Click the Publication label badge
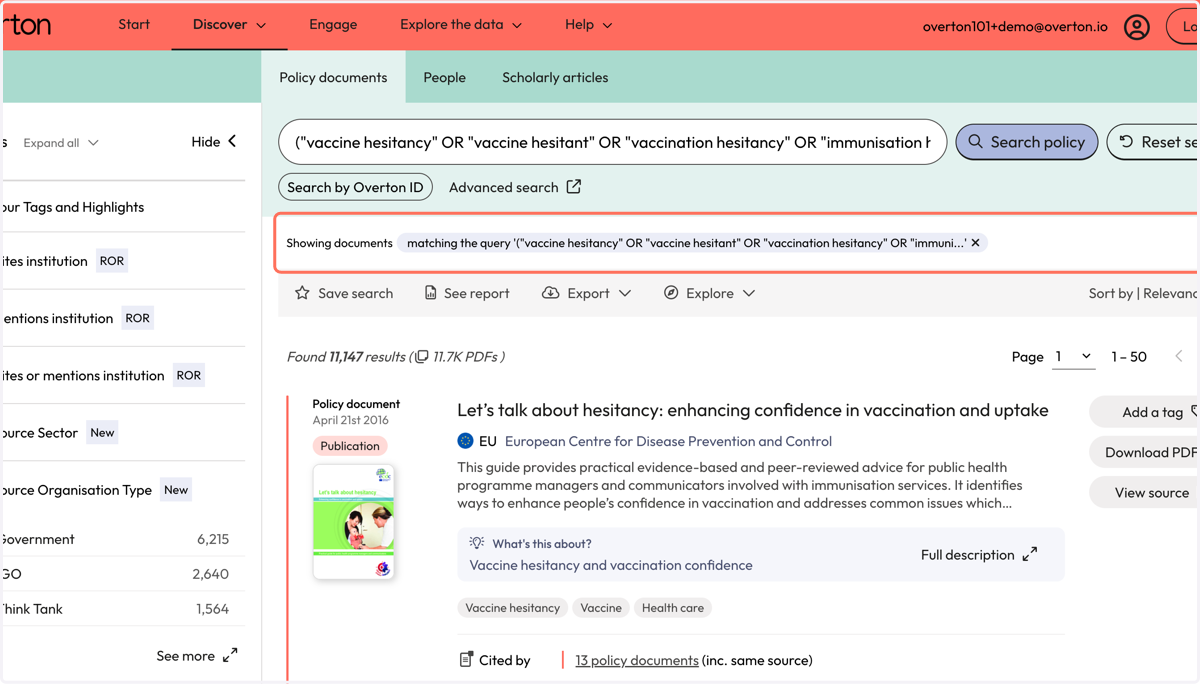 pyautogui.click(x=350, y=446)
